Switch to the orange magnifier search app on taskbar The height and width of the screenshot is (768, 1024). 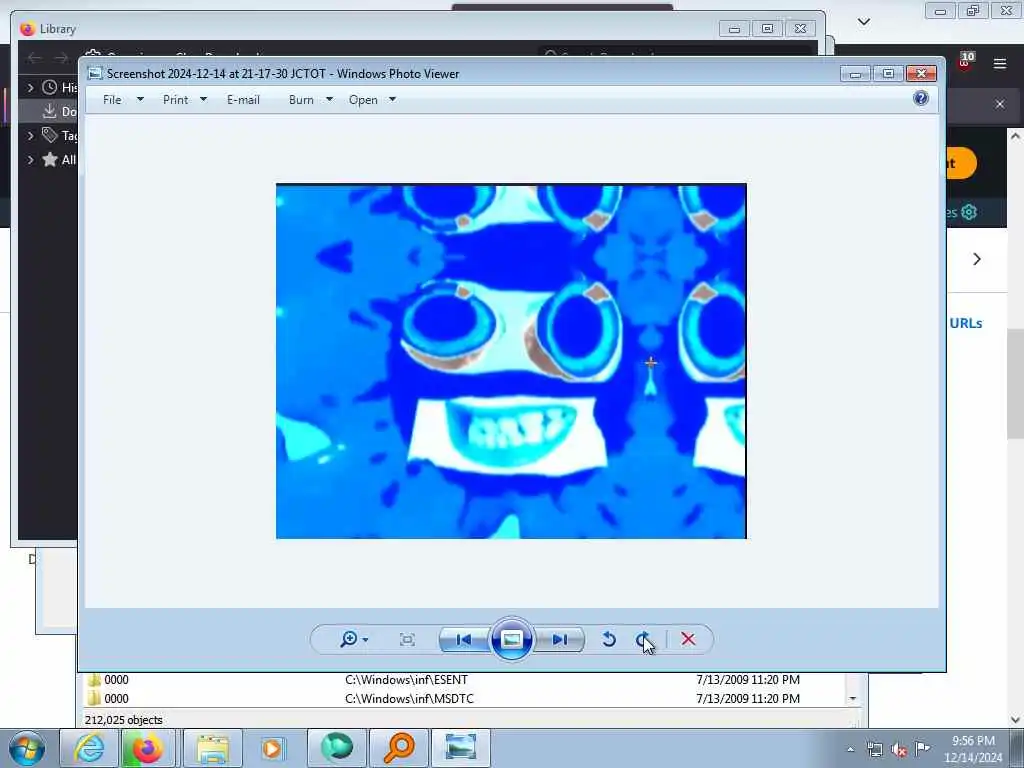coord(399,748)
